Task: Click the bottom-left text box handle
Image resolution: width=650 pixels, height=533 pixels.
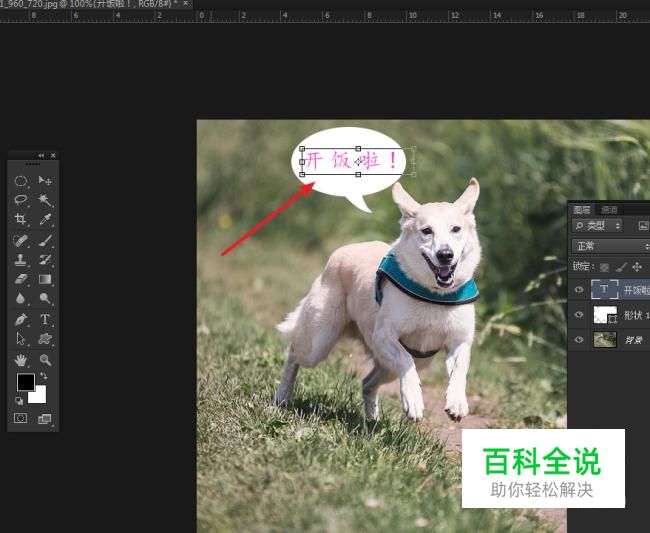Action: coord(302,175)
